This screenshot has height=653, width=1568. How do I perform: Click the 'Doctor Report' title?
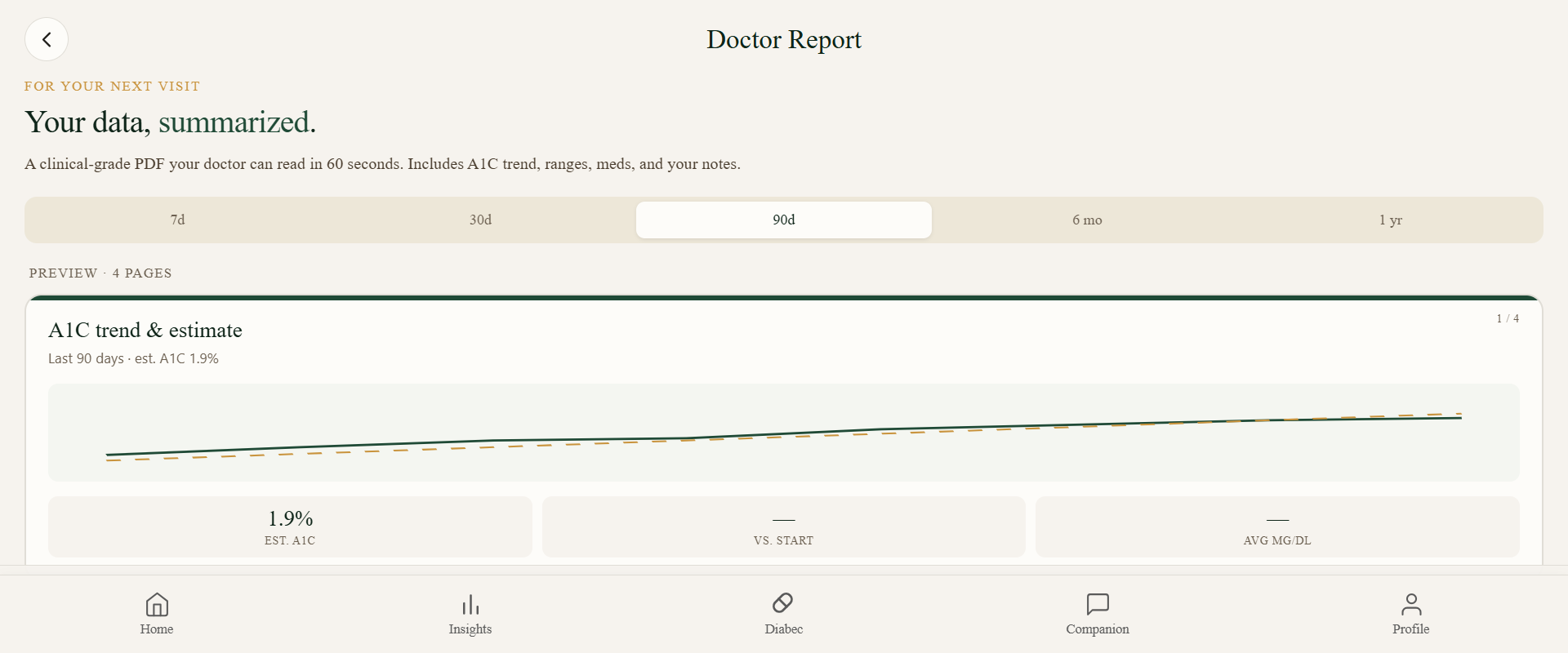click(784, 39)
